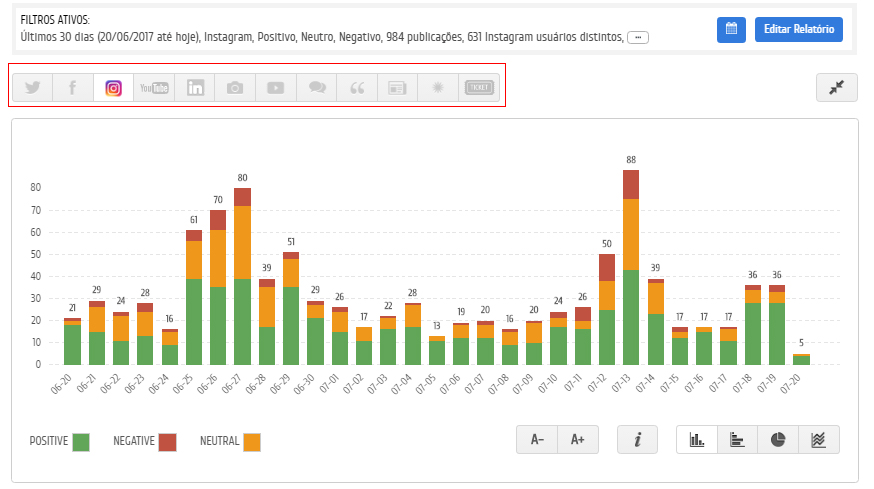Toggle the Instagram source filter
This screenshot has width=874, height=489.
point(113,88)
